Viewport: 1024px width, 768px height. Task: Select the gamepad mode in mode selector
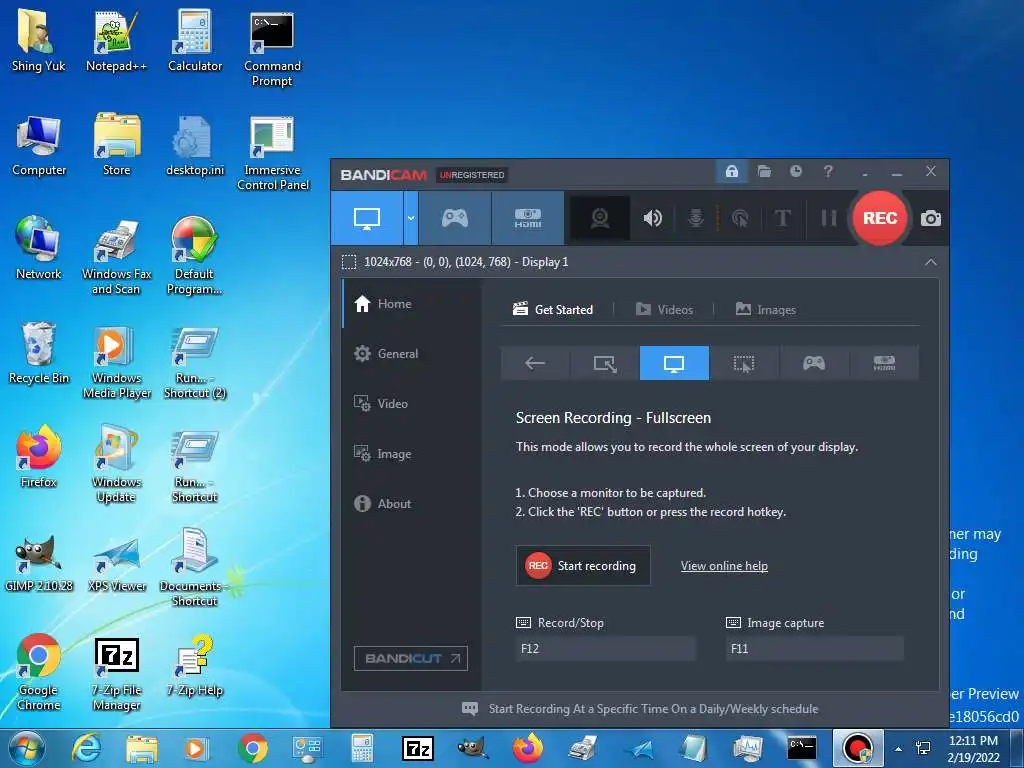coord(814,363)
